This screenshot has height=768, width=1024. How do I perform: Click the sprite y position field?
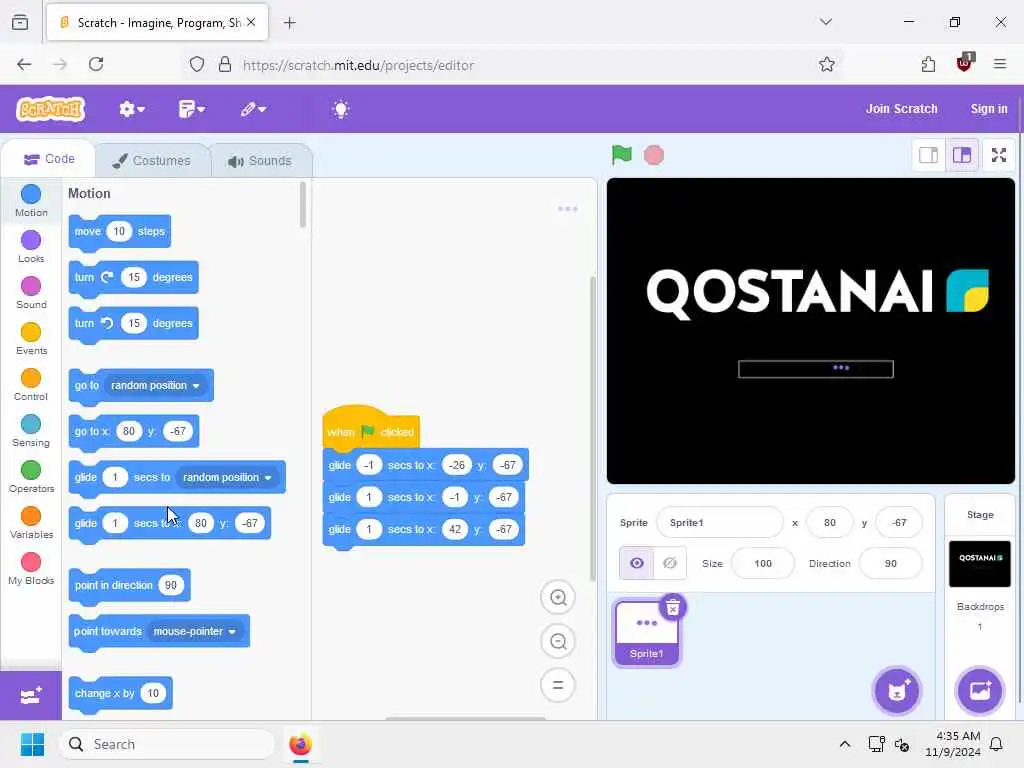pos(899,522)
